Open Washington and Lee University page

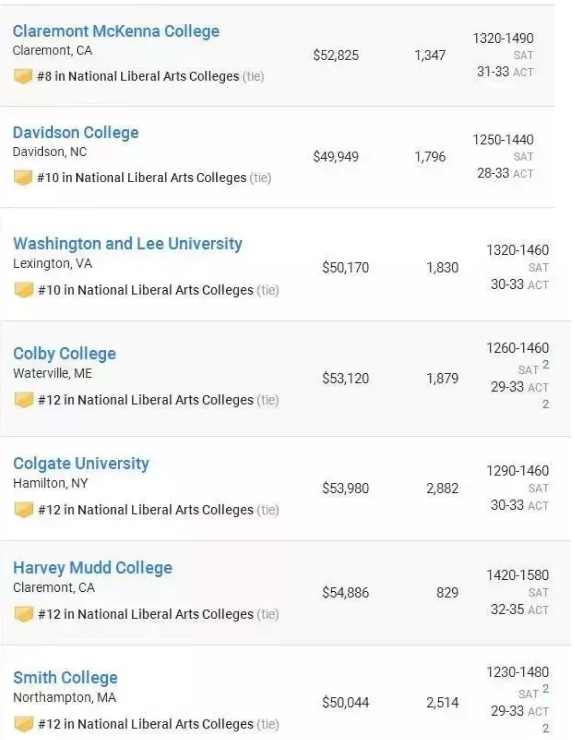pyautogui.click(x=128, y=244)
